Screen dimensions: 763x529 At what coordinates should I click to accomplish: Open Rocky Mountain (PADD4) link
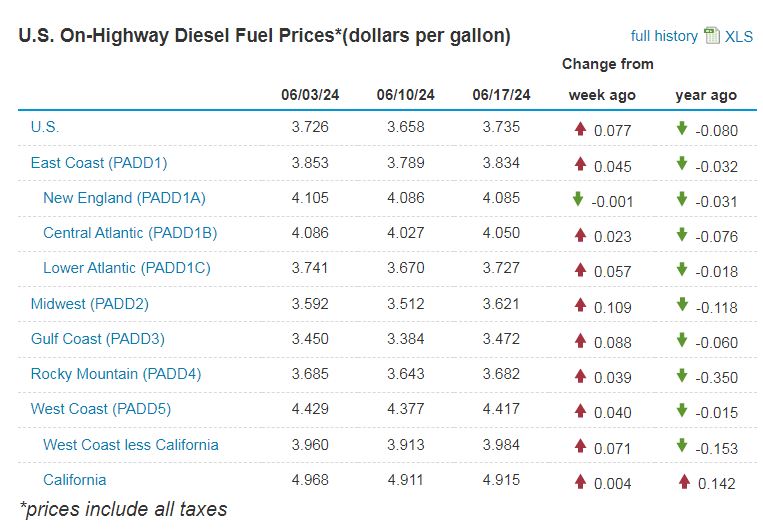coord(116,374)
